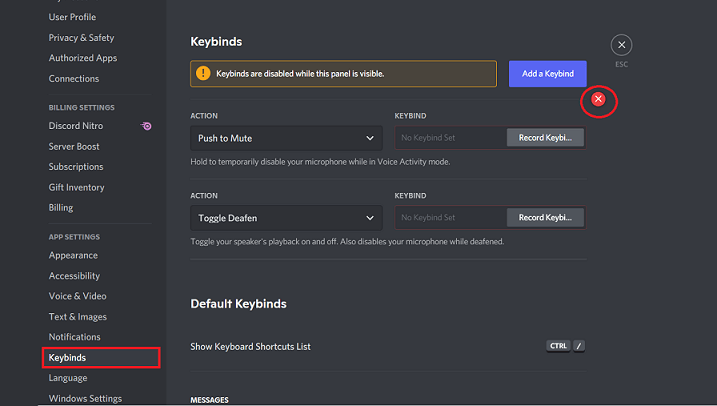Open Accessibility settings

(74, 276)
